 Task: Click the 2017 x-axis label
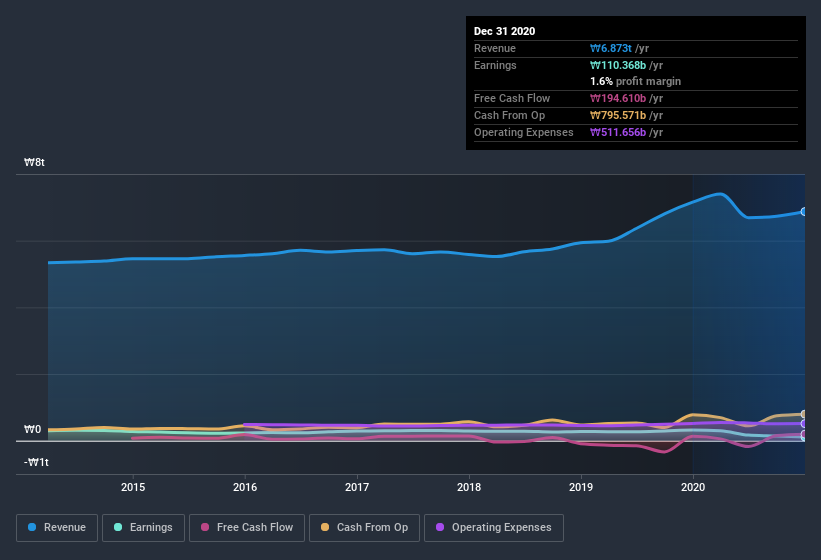click(357, 487)
